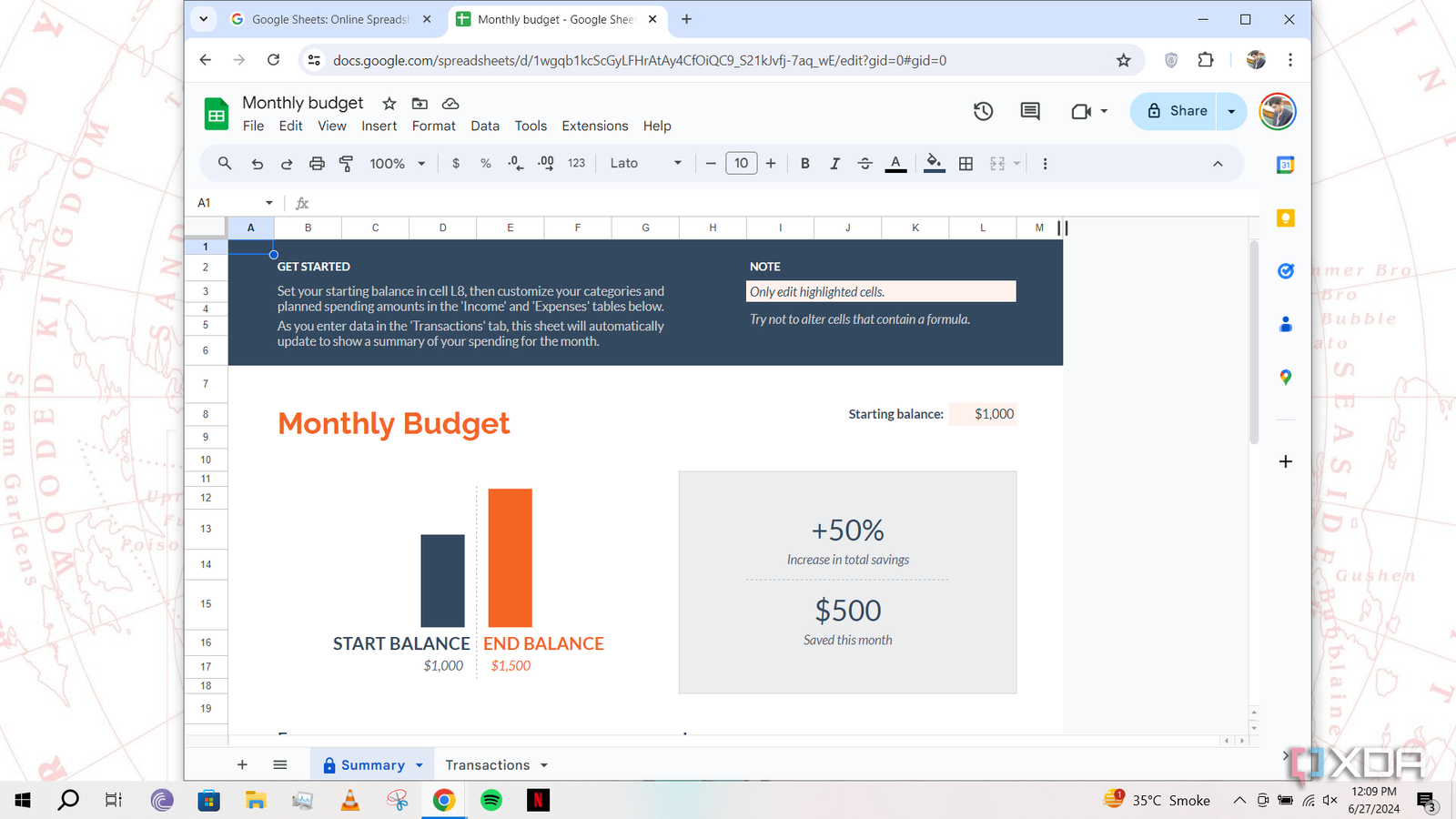Open the Summary sheet tab menu arrow
Viewport: 1456px width, 819px height.
(x=420, y=765)
